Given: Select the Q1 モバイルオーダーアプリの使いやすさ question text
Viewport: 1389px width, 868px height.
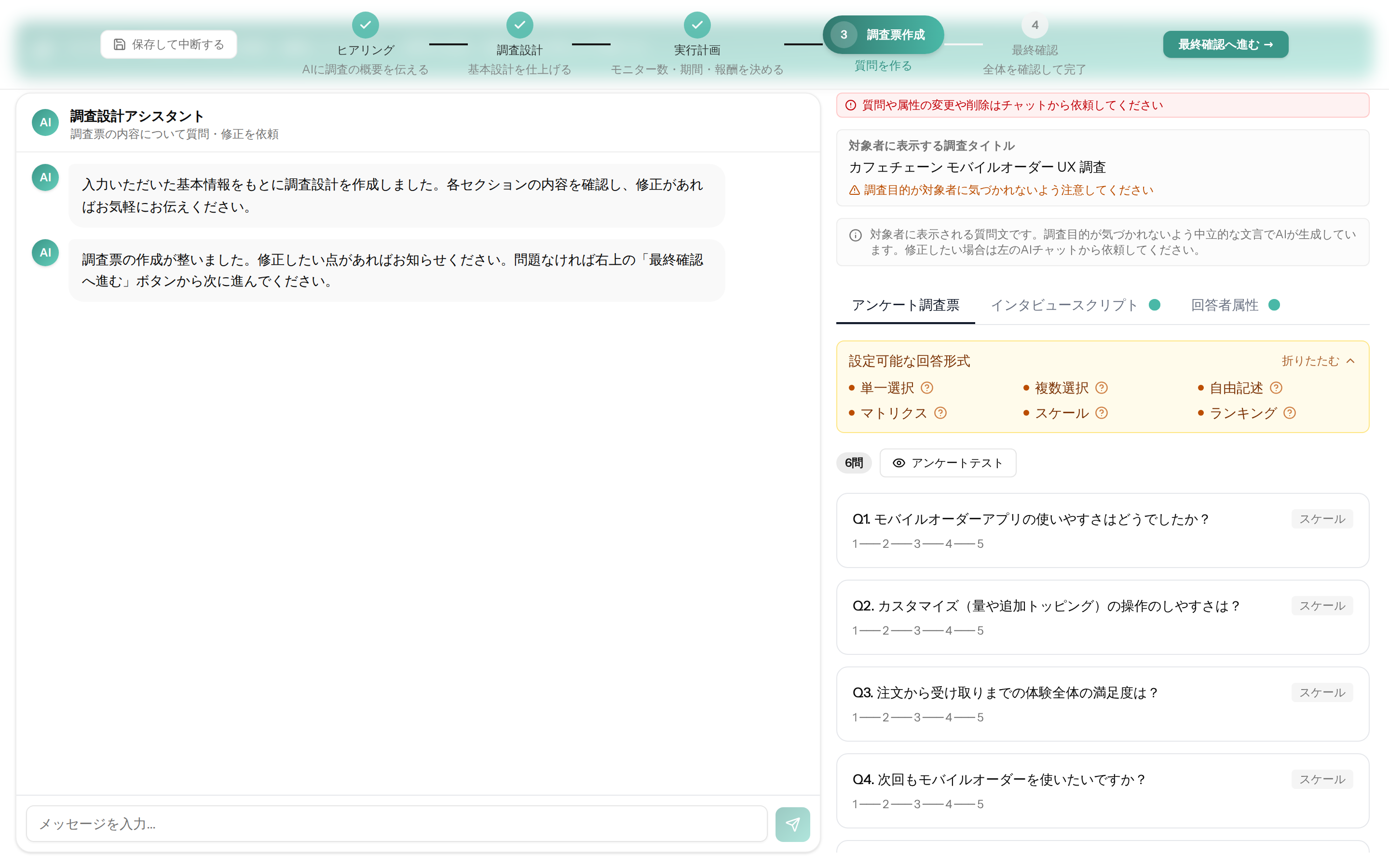Looking at the screenshot, I should (x=1031, y=519).
